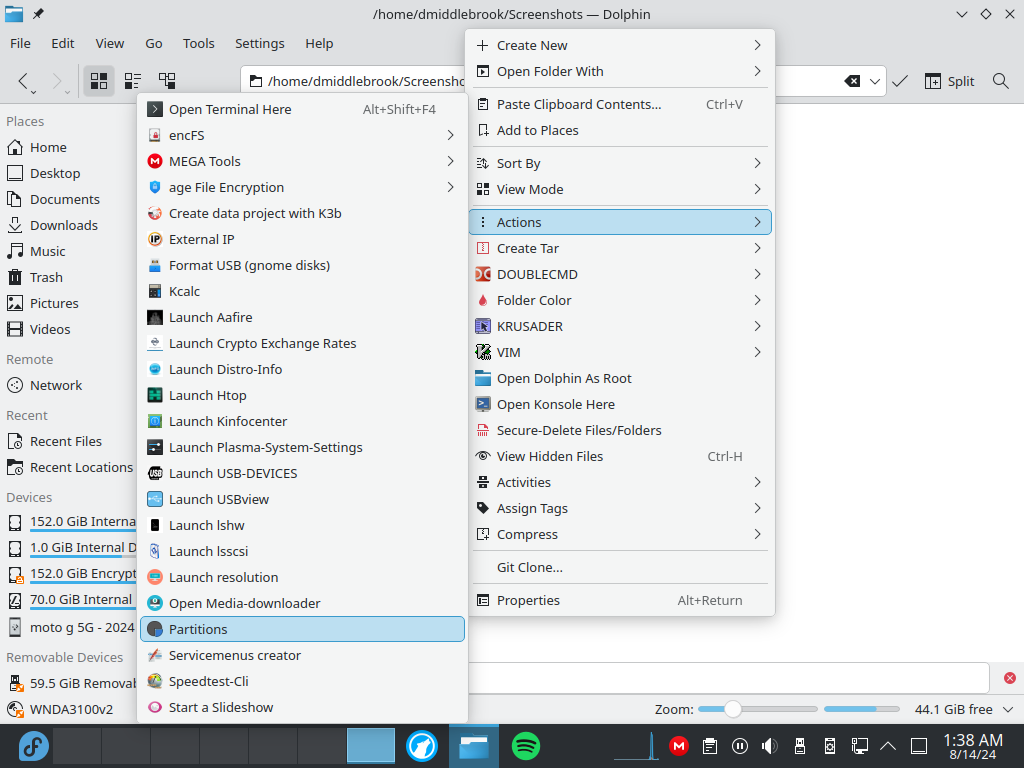Switch to Details tree view icon

click(x=167, y=81)
